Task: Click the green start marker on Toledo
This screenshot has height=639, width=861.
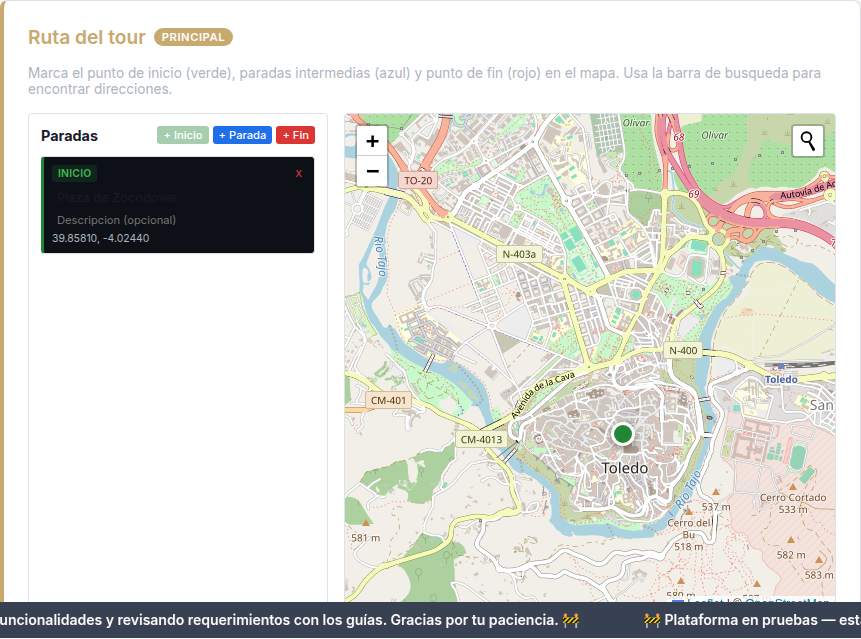Action: (x=623, y=434)
